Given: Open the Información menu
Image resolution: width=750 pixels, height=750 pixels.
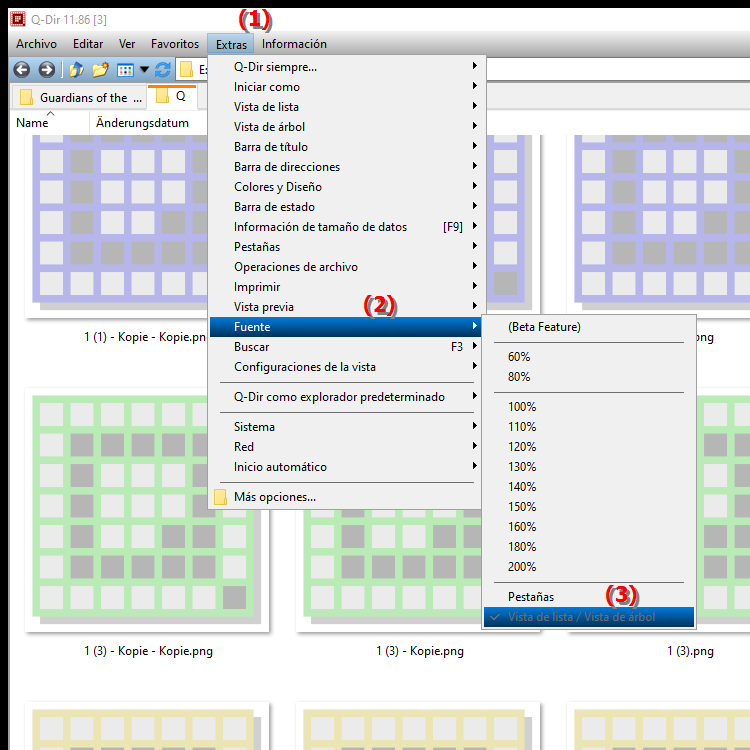Looking at the screenshot, I should click(x=294, y=44).
